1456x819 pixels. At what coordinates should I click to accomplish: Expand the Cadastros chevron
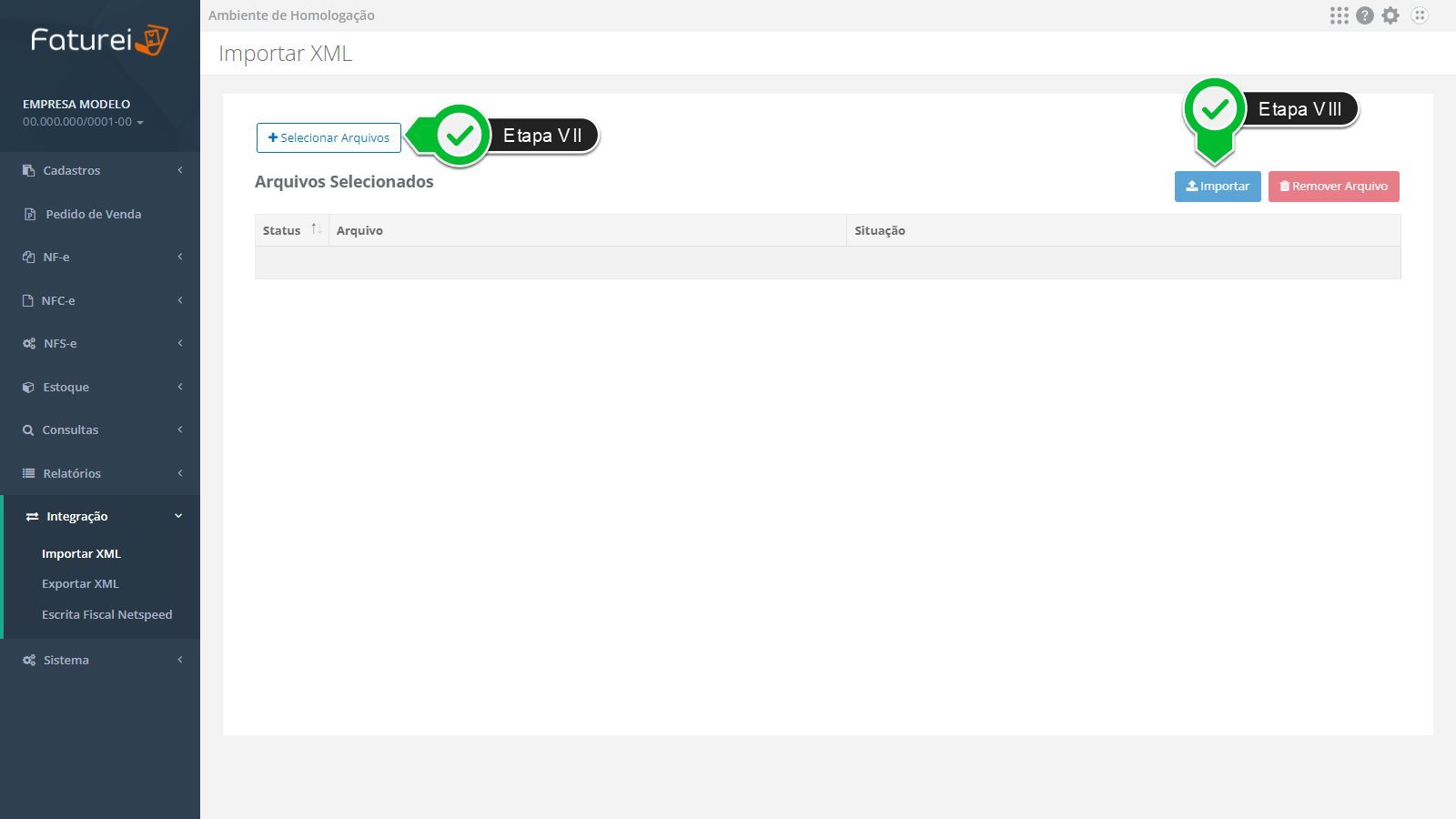coord(180,170)
